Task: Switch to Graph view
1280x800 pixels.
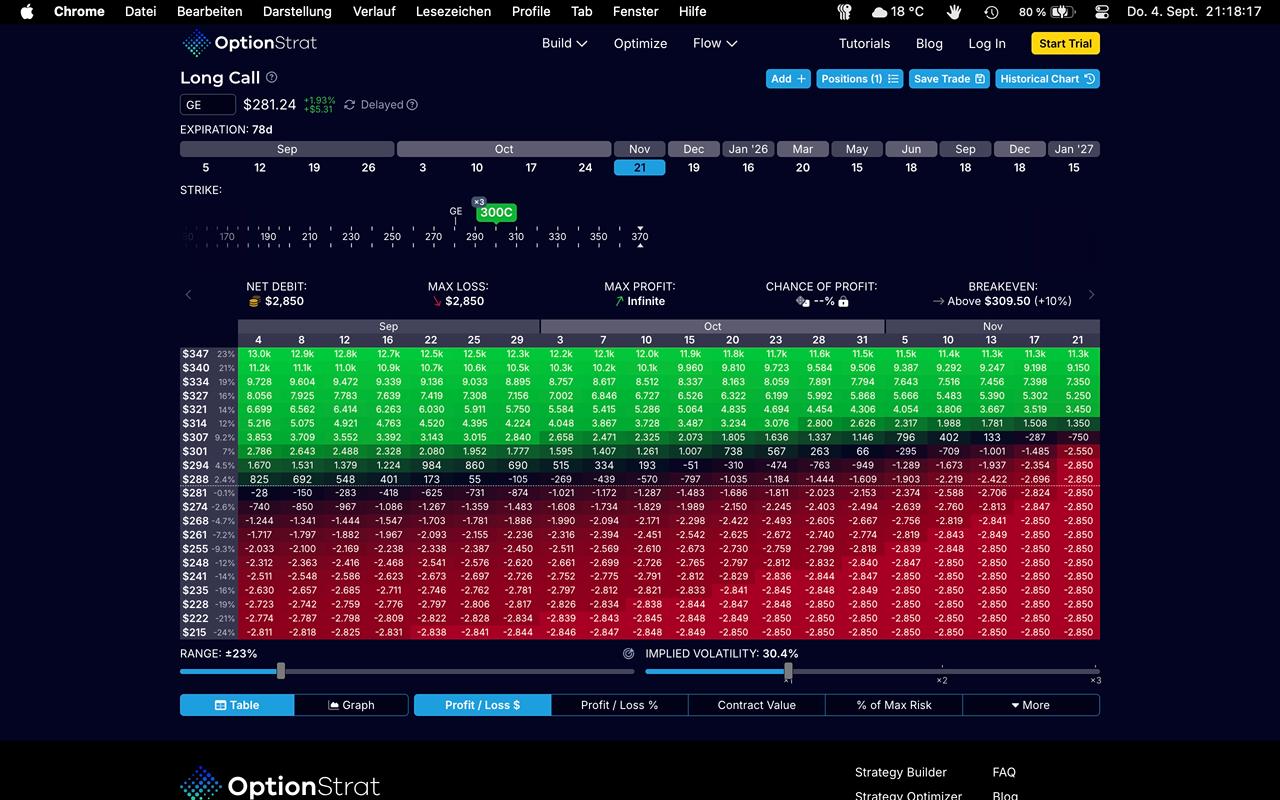Action: [351, 705]
